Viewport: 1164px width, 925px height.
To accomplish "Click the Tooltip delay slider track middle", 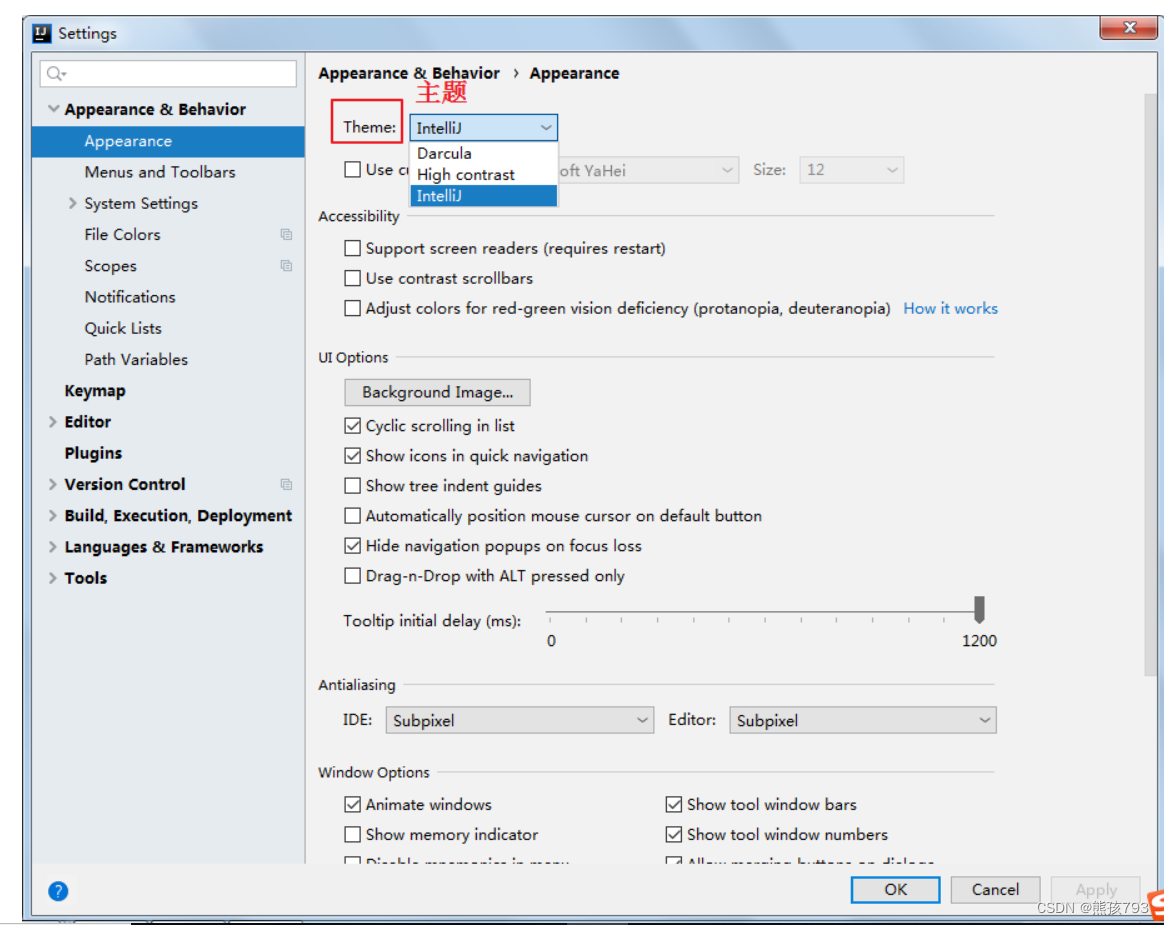I will tap(765, 612).
